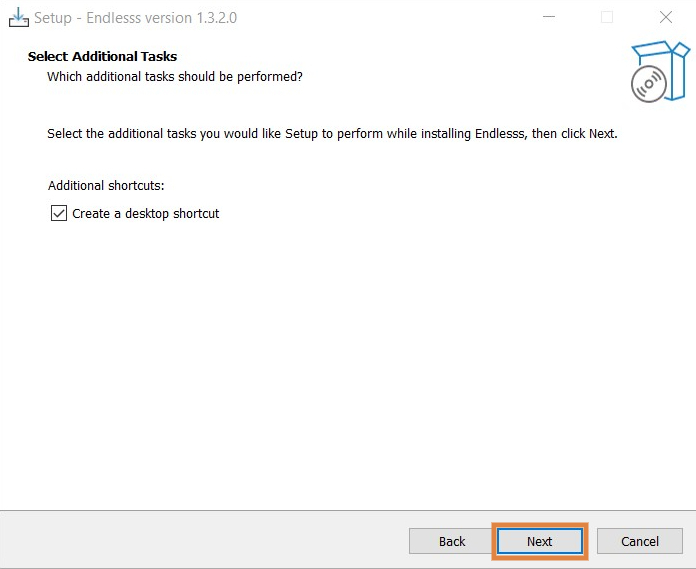This screenshot has width=696, height=569.
Task: Uncheck the desktop shortcut checkbox
Action: pos(58,213)
